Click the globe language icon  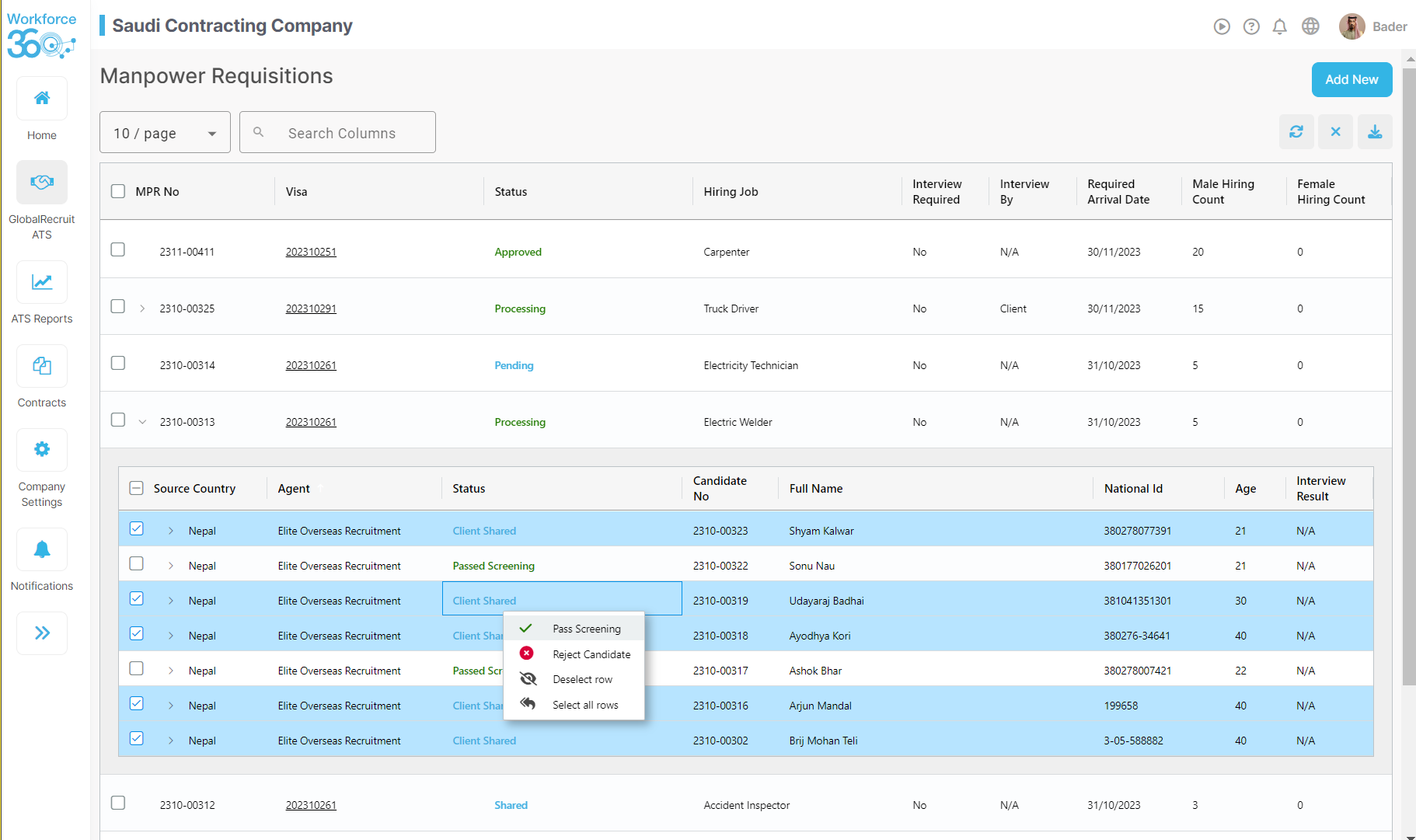point(1310,27)
